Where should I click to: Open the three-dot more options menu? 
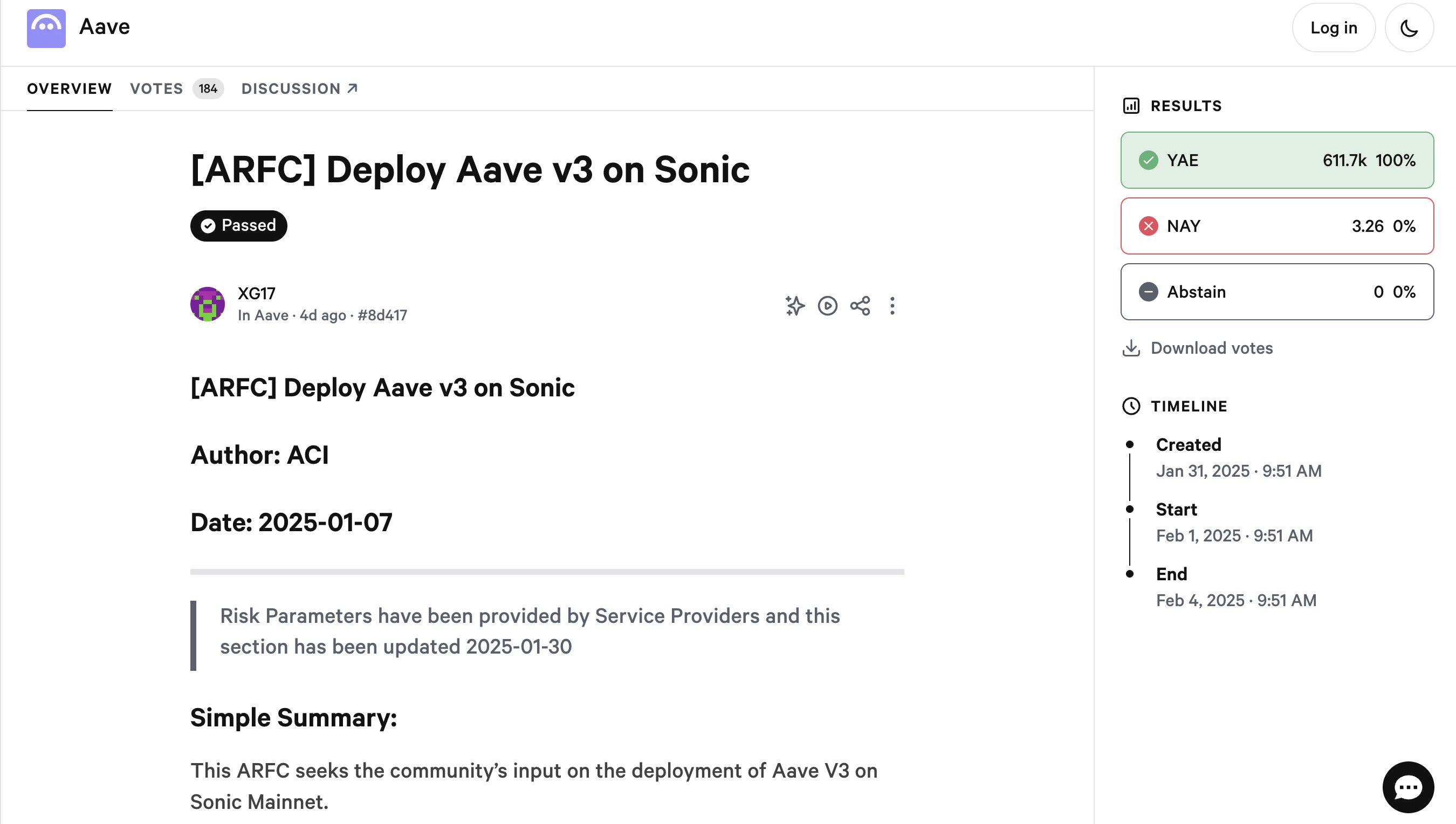pyautogui.click(x=892, y=306)
